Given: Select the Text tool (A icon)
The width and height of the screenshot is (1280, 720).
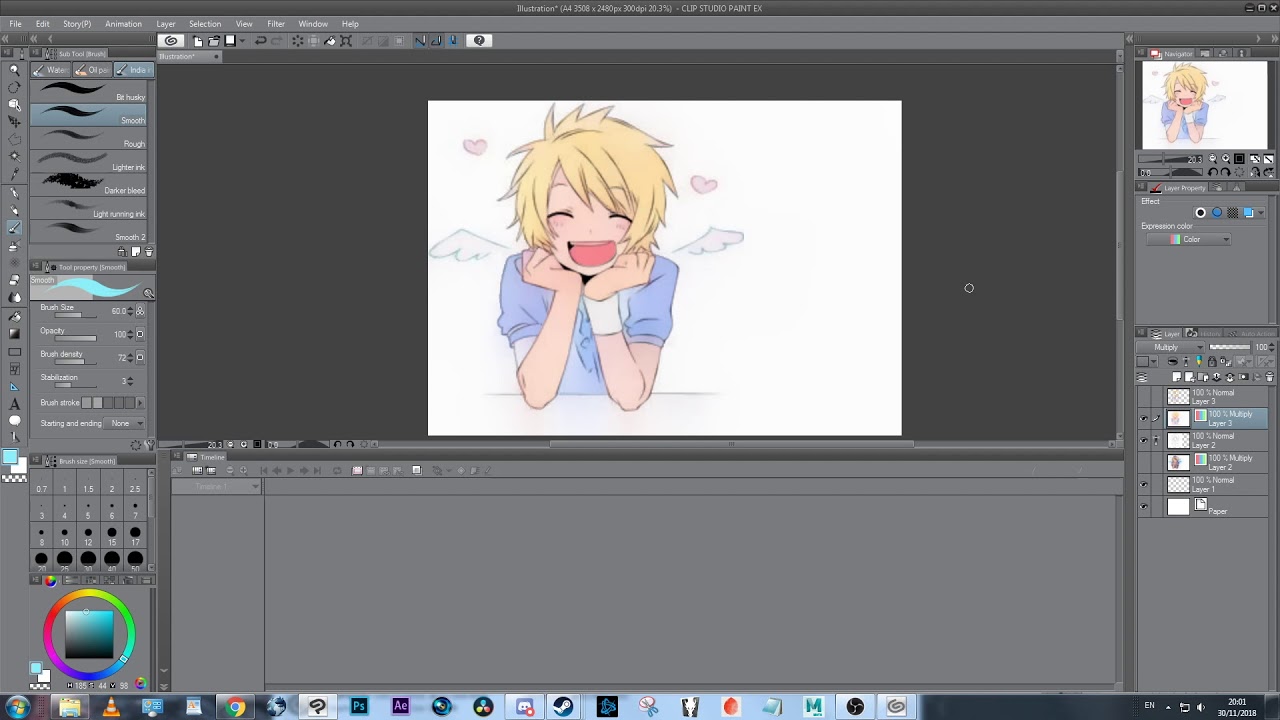Looking at the screenshot, I should tap(14, 404).
